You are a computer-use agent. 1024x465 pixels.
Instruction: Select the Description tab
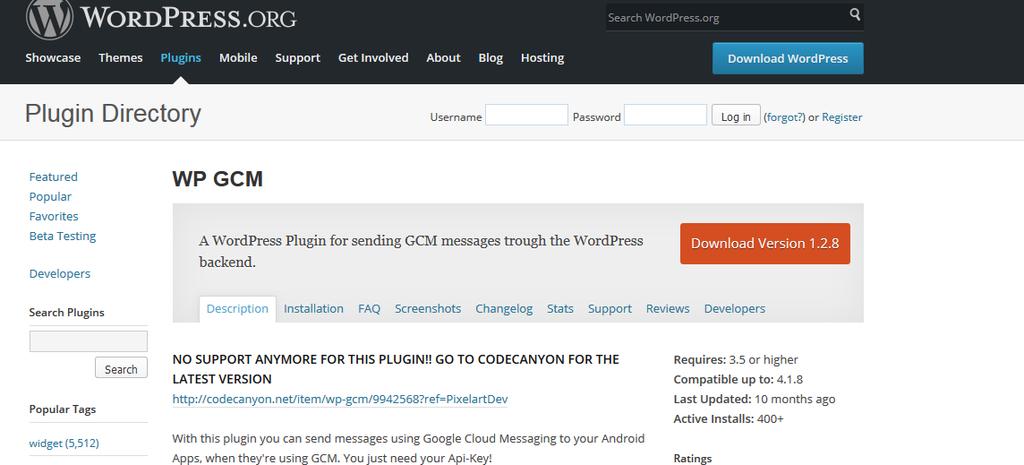(x=238, y=309)
